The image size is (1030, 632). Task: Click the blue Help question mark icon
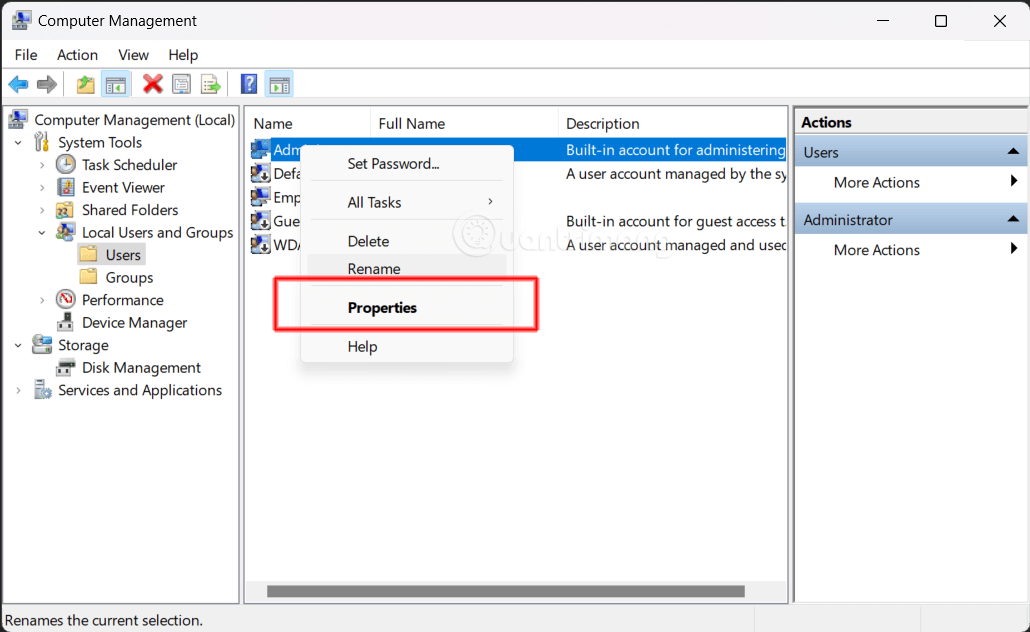click(249, 84)
